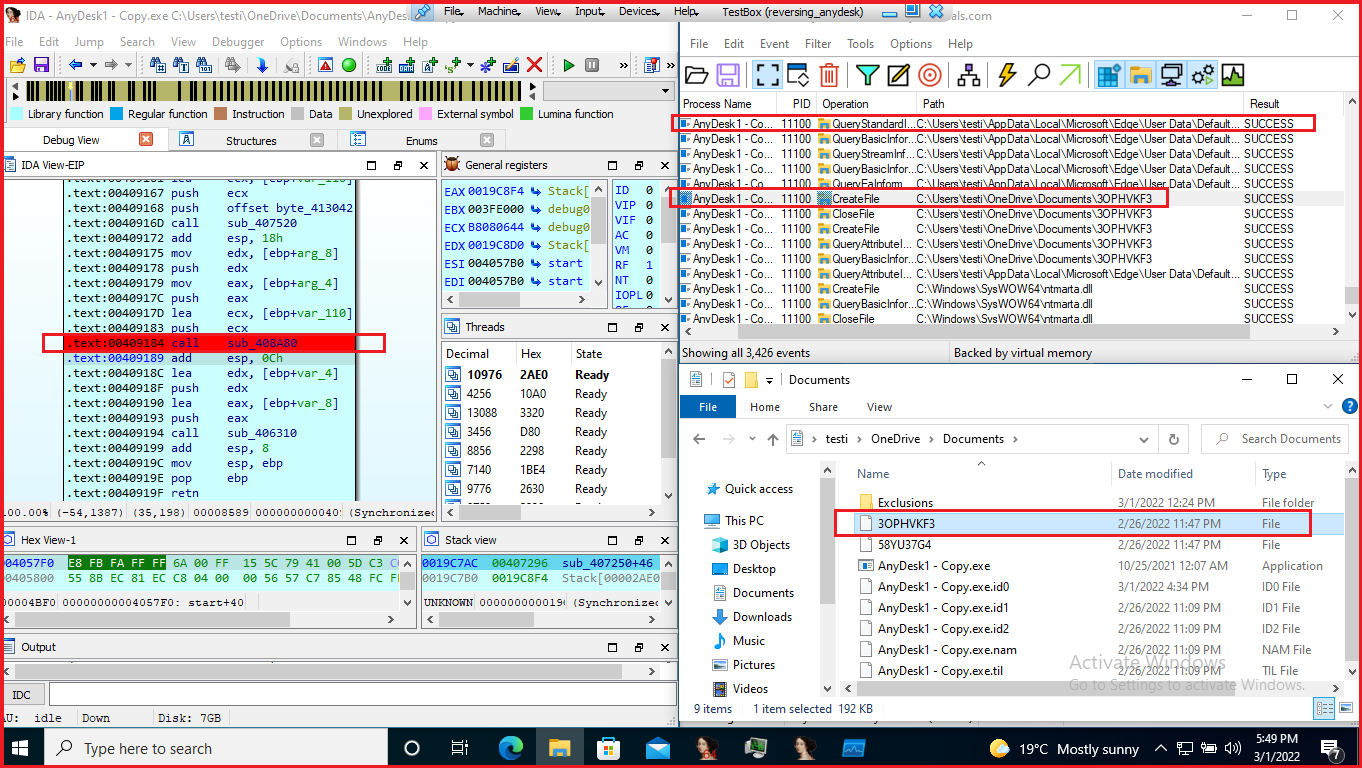
Task: Open Explorer Share ribbon tab
Action: tap(823, 407)
